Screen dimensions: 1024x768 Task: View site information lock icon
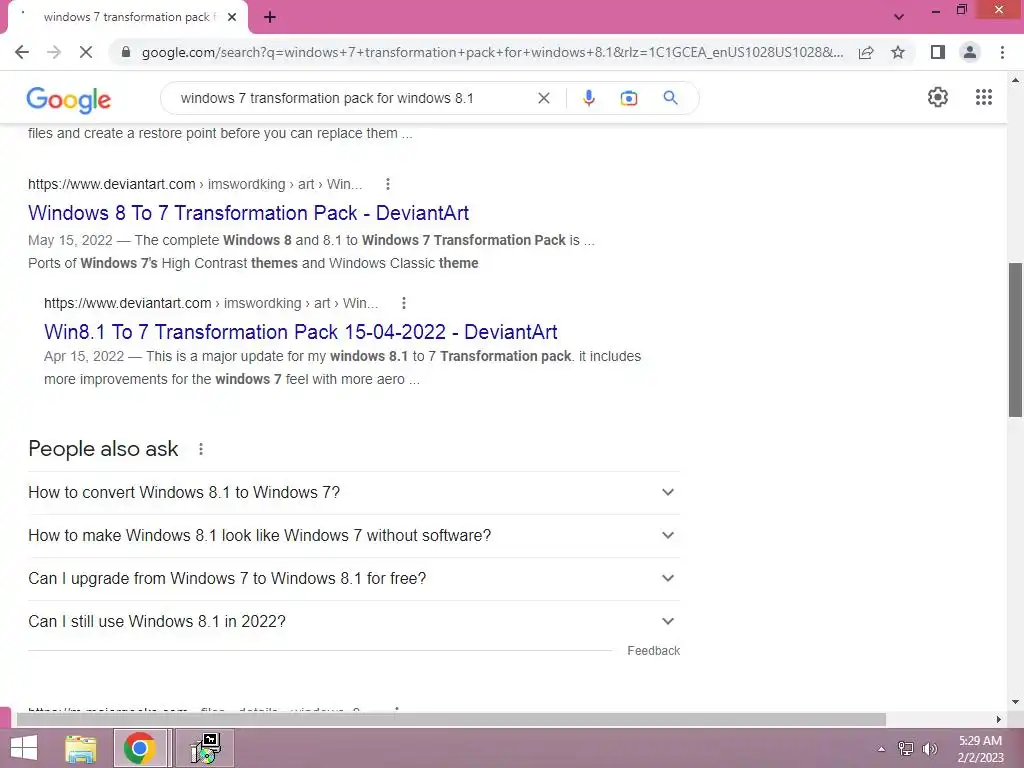coord(126,52)
